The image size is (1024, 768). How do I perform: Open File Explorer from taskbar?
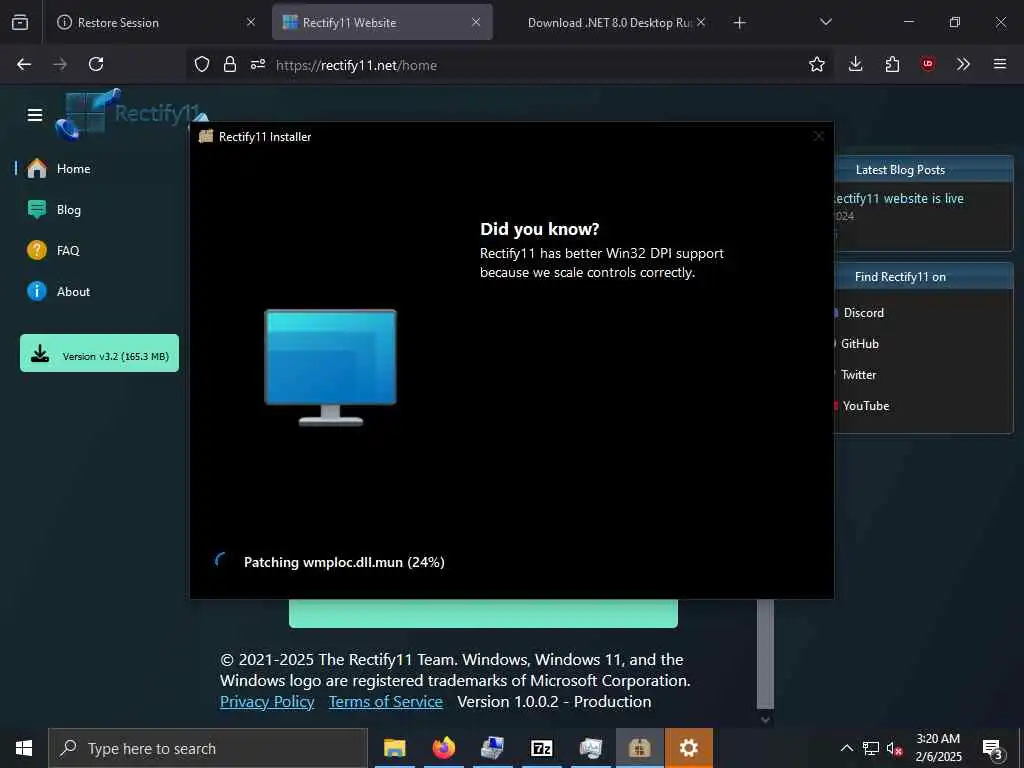click(x=394, y=748)
